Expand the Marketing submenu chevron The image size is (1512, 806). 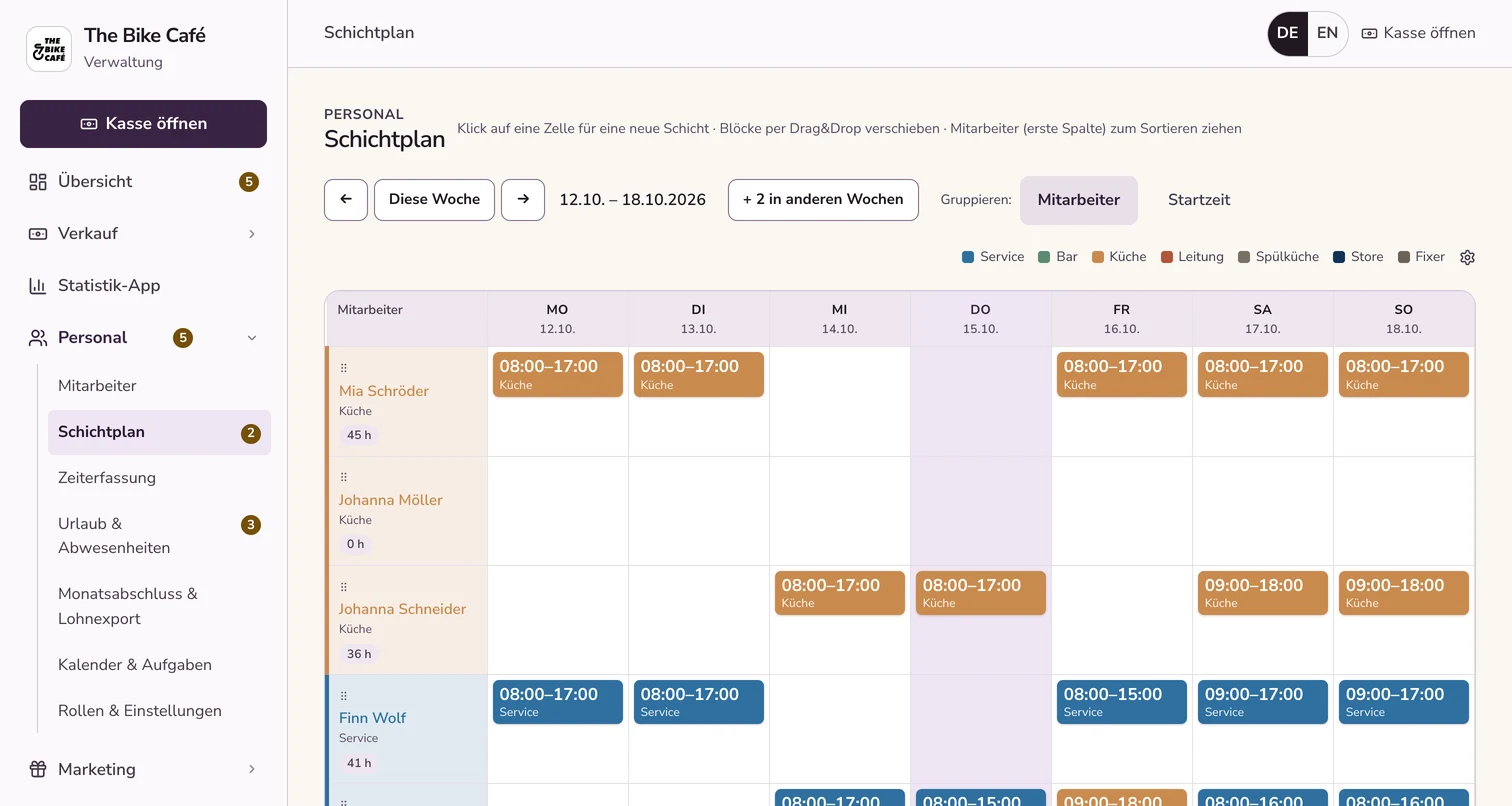(x=252, y=770)
